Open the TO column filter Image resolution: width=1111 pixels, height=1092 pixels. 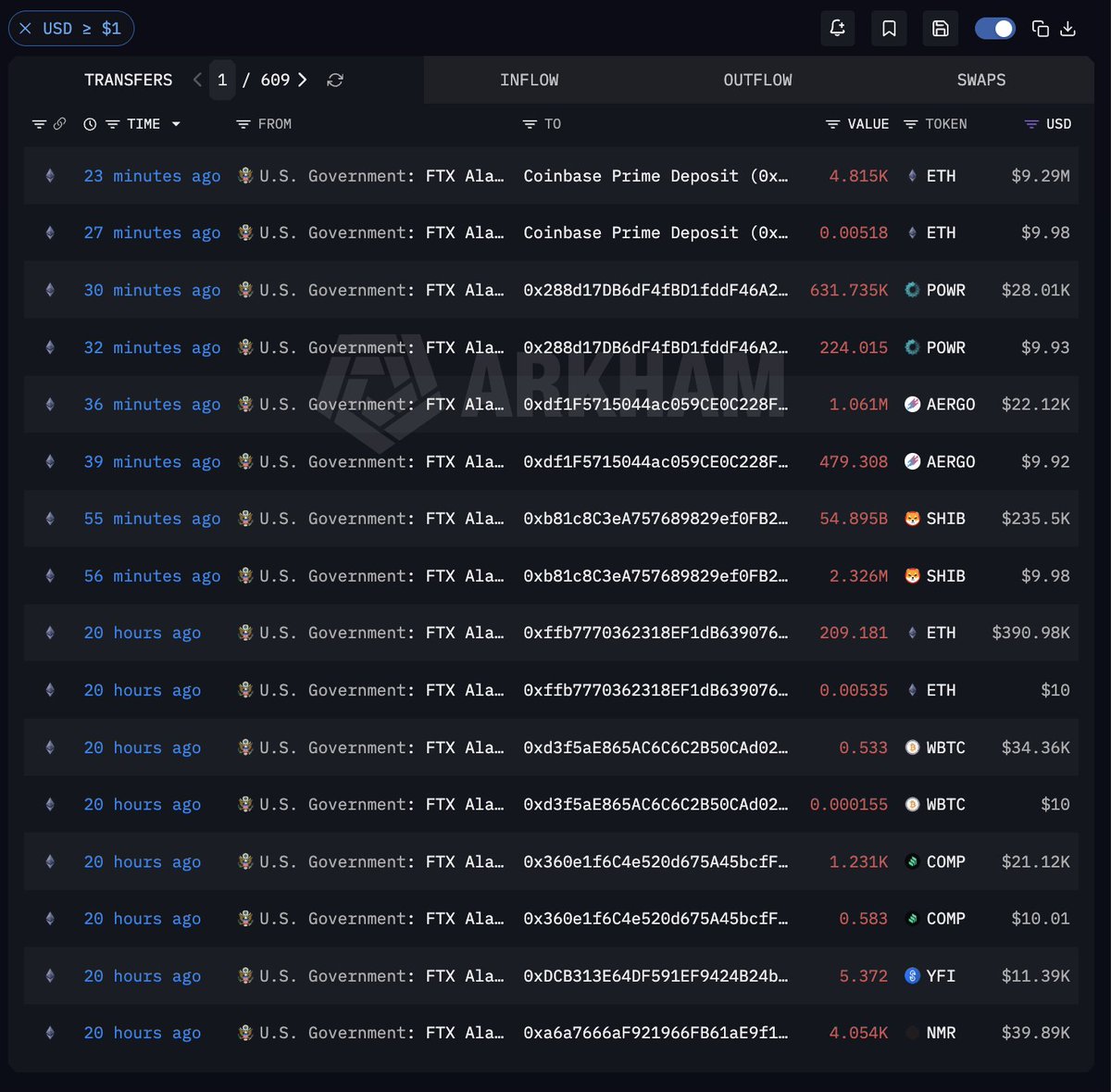[x=530, y=124]
